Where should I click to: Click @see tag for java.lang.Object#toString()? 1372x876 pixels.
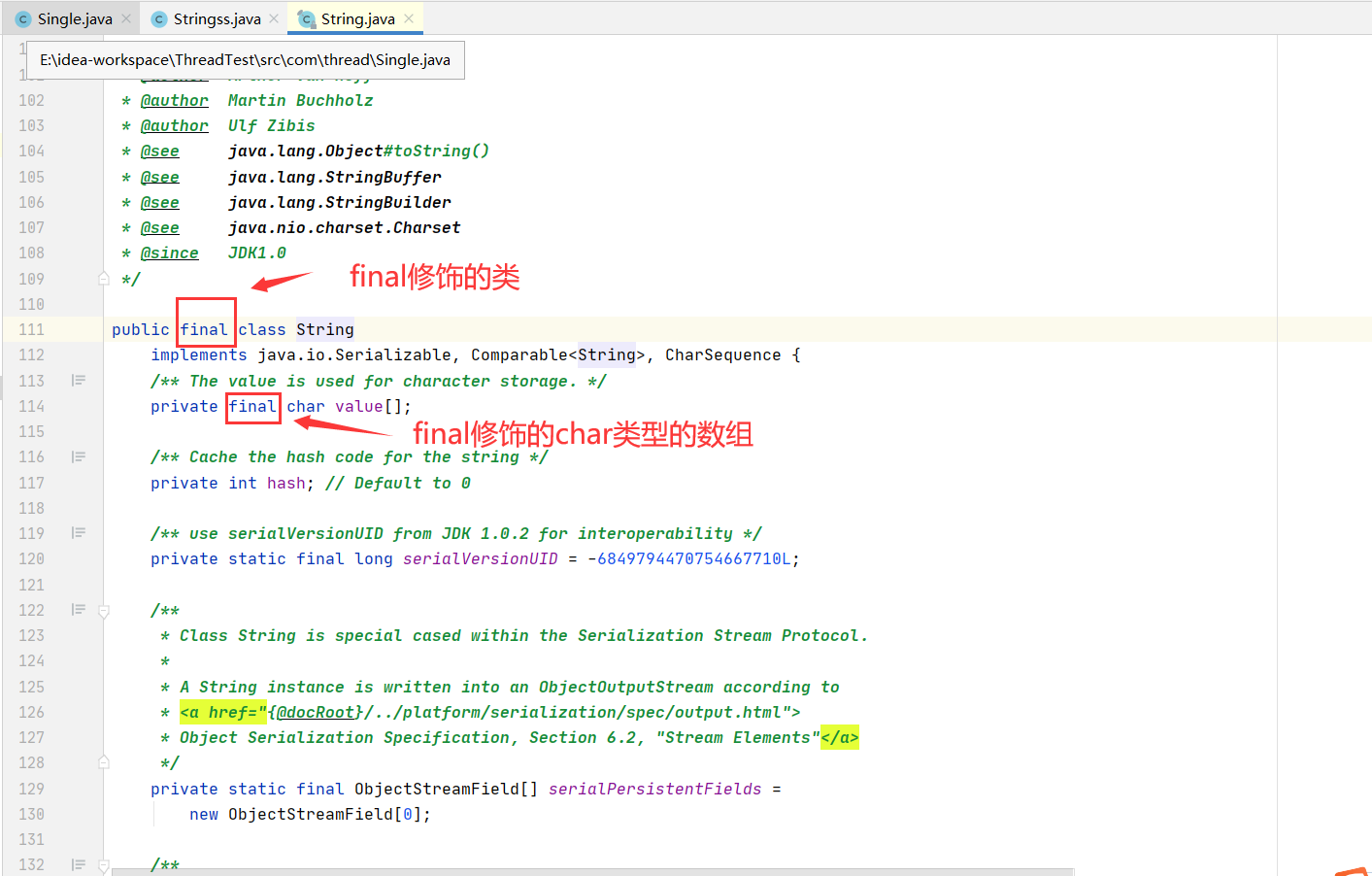[x=160, y=151]
